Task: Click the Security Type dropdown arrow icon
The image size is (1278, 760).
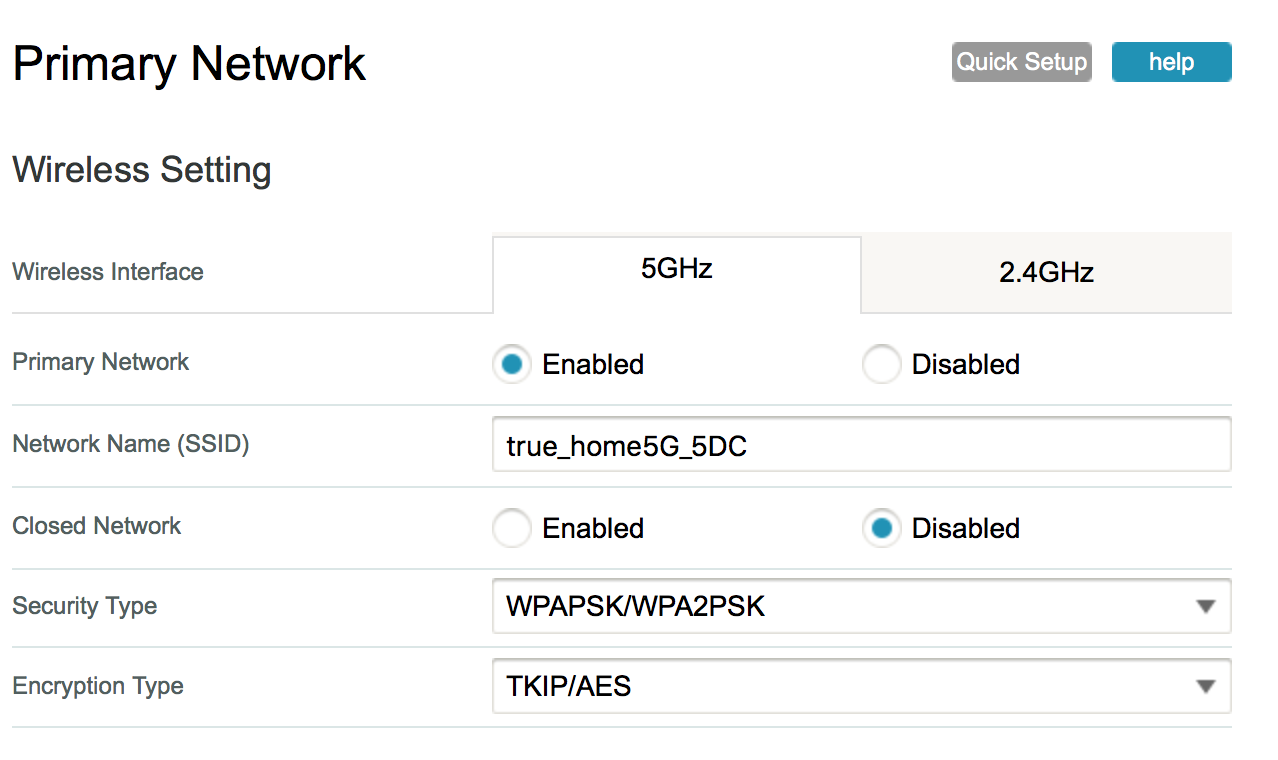Action: (x=1205, y=607)
